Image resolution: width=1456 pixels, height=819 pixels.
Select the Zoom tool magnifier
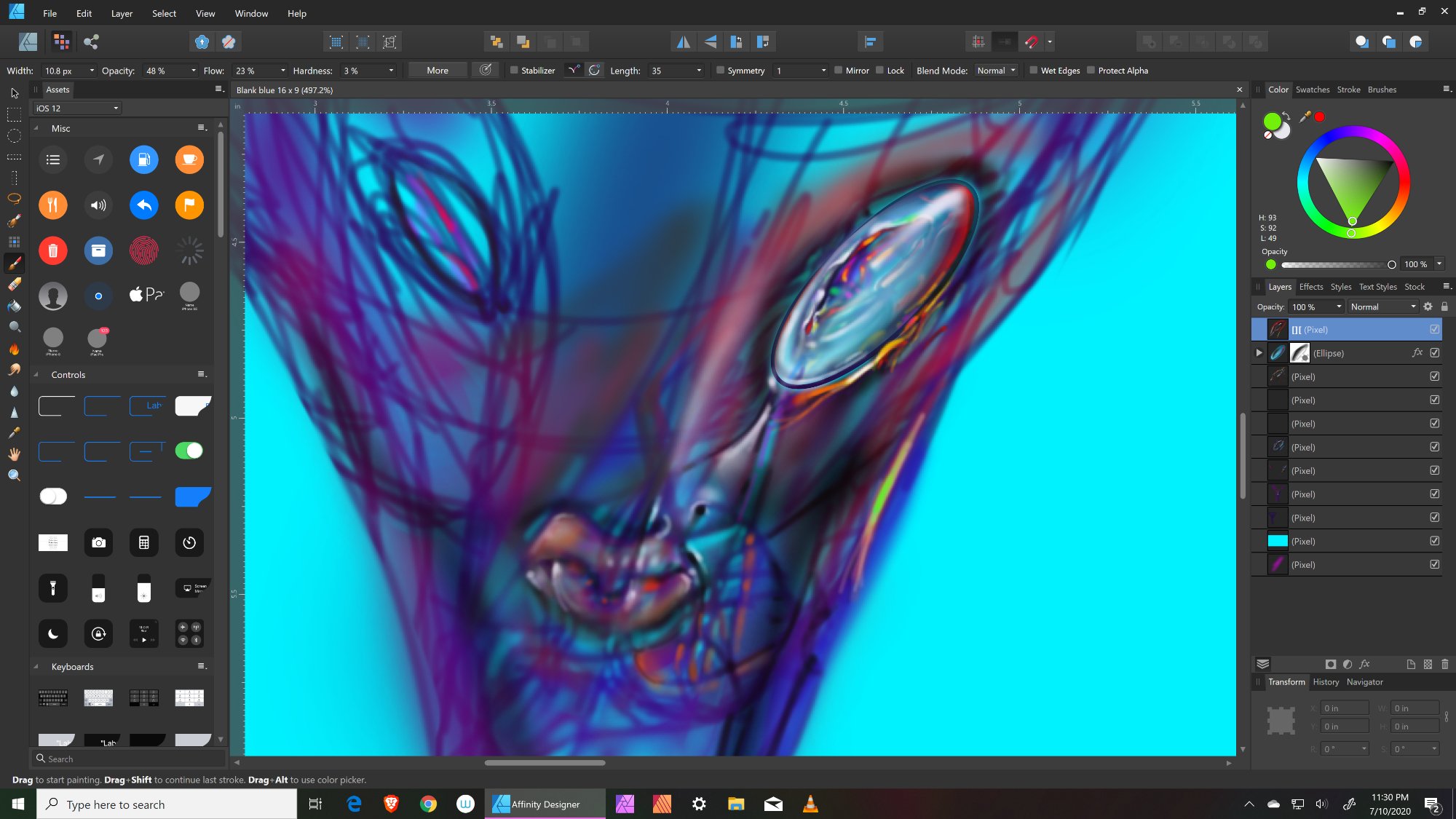pos(15,475)
